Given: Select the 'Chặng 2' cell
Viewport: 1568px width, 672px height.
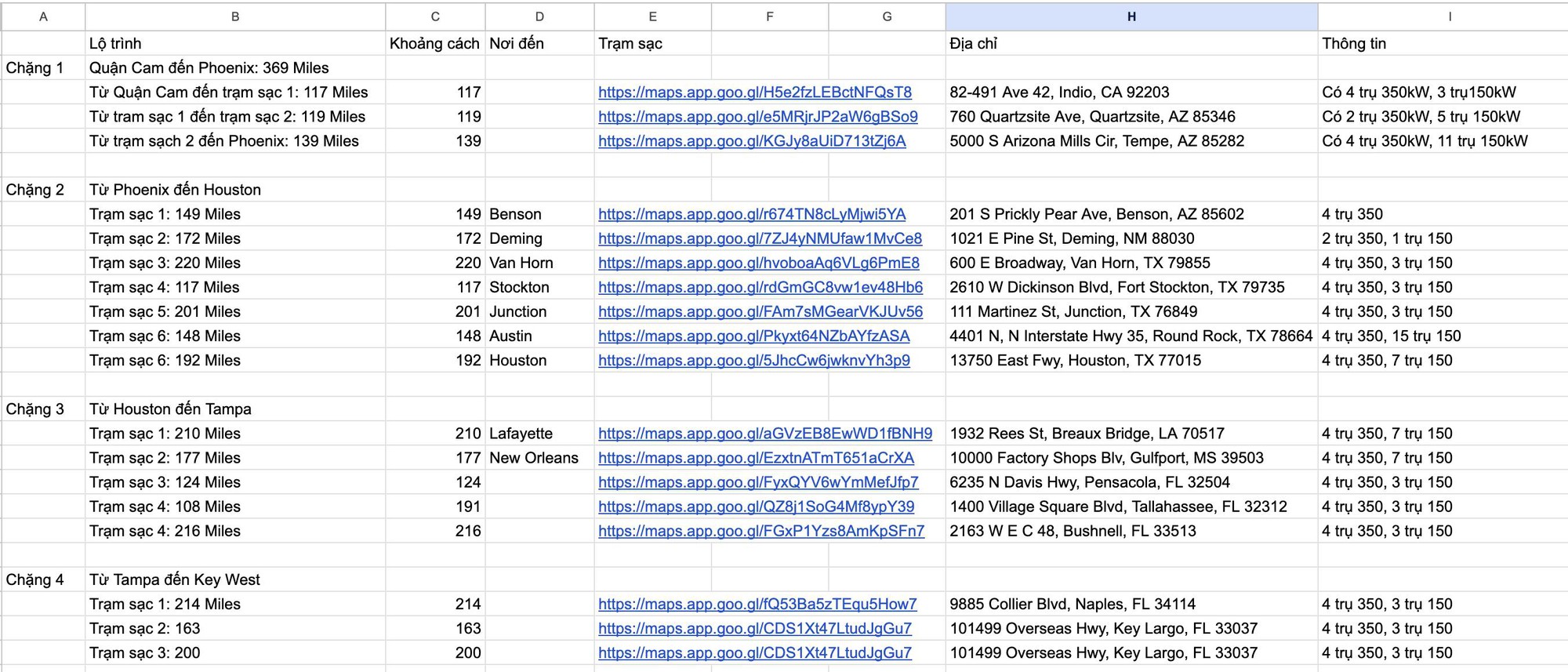Looking at the screenshot, I should (43, 190).
